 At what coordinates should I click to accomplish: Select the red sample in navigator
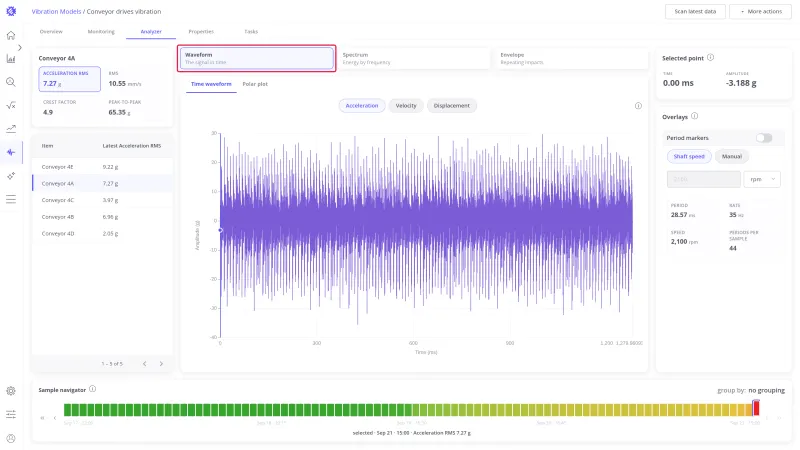point(756,408)
